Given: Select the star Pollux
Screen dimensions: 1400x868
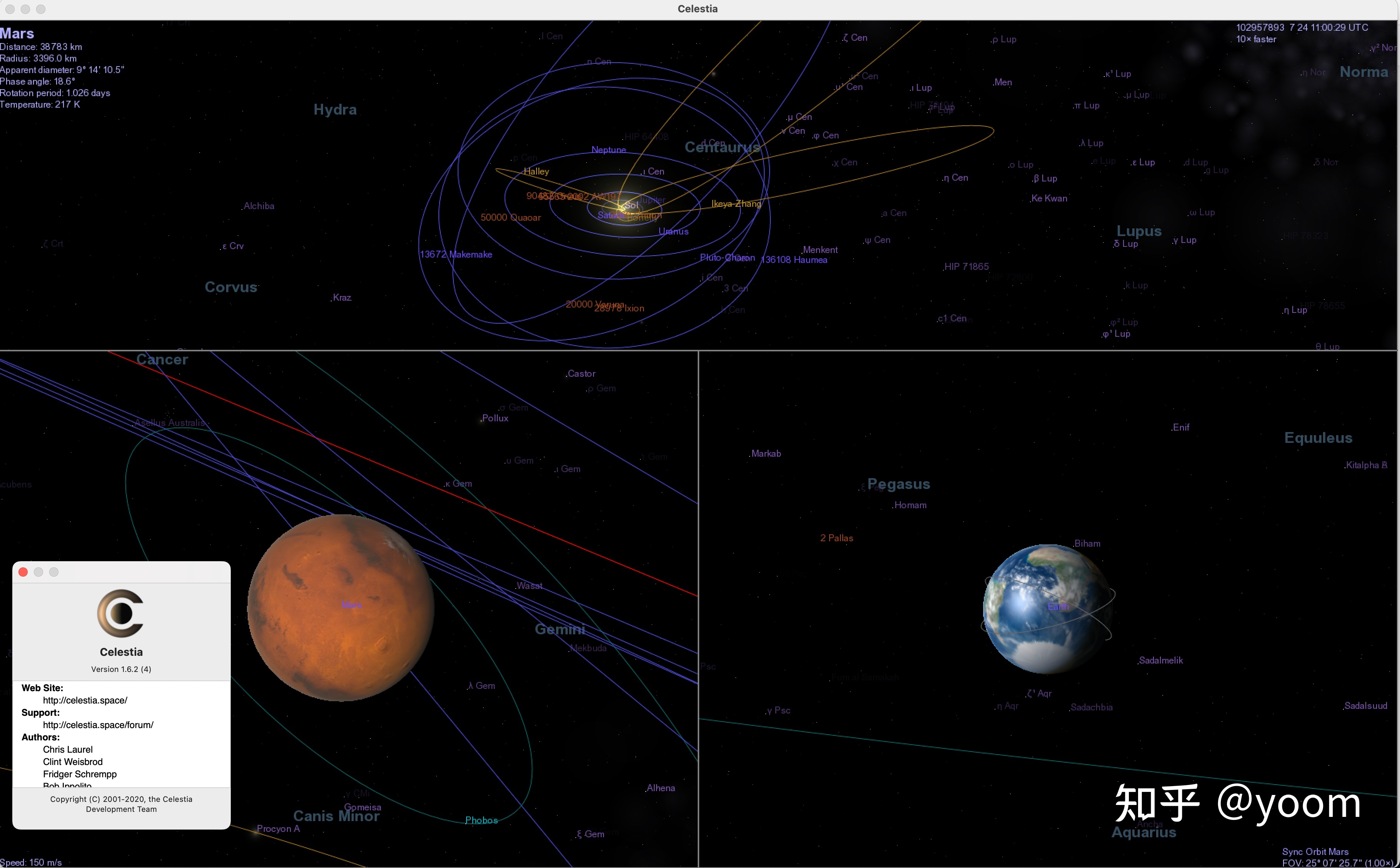Looking at the screenshot, I should click(495, 419).
